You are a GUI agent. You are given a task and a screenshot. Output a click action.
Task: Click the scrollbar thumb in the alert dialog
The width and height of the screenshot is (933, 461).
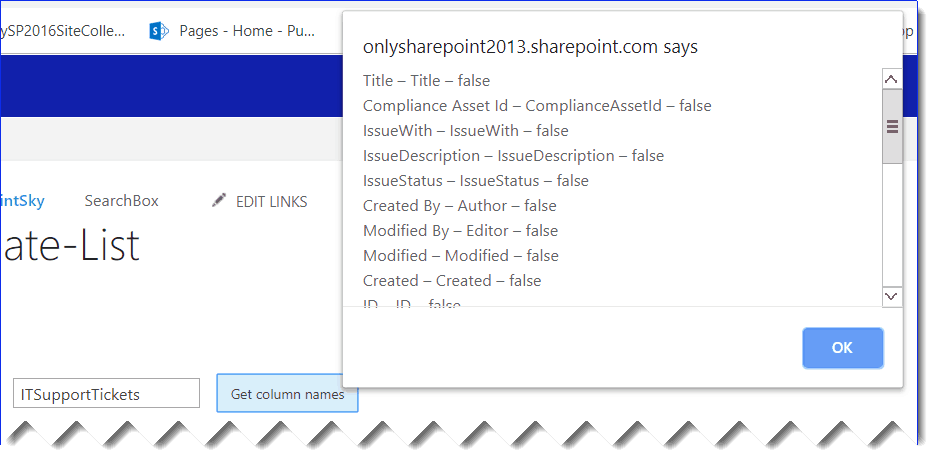[892, 127]
